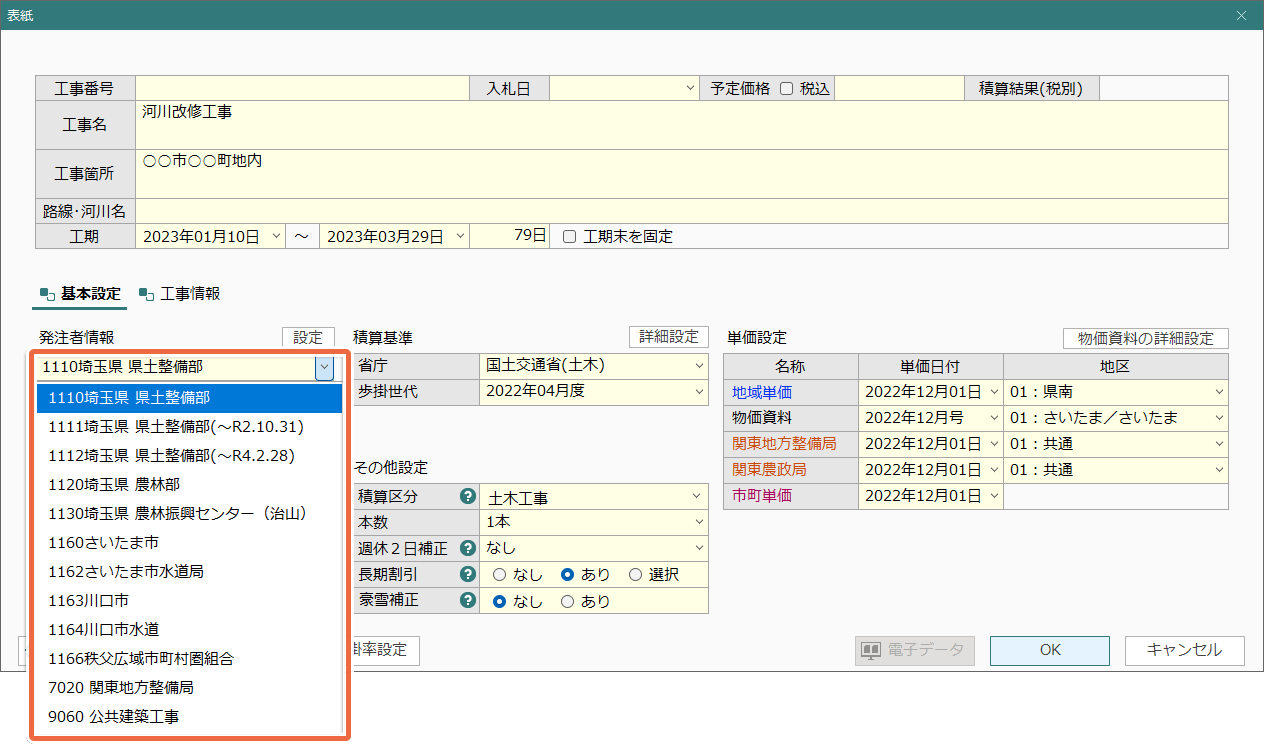Open the 本数 1本 dropdown
This screenshot has height=750, width=1264.
(697, 522)
